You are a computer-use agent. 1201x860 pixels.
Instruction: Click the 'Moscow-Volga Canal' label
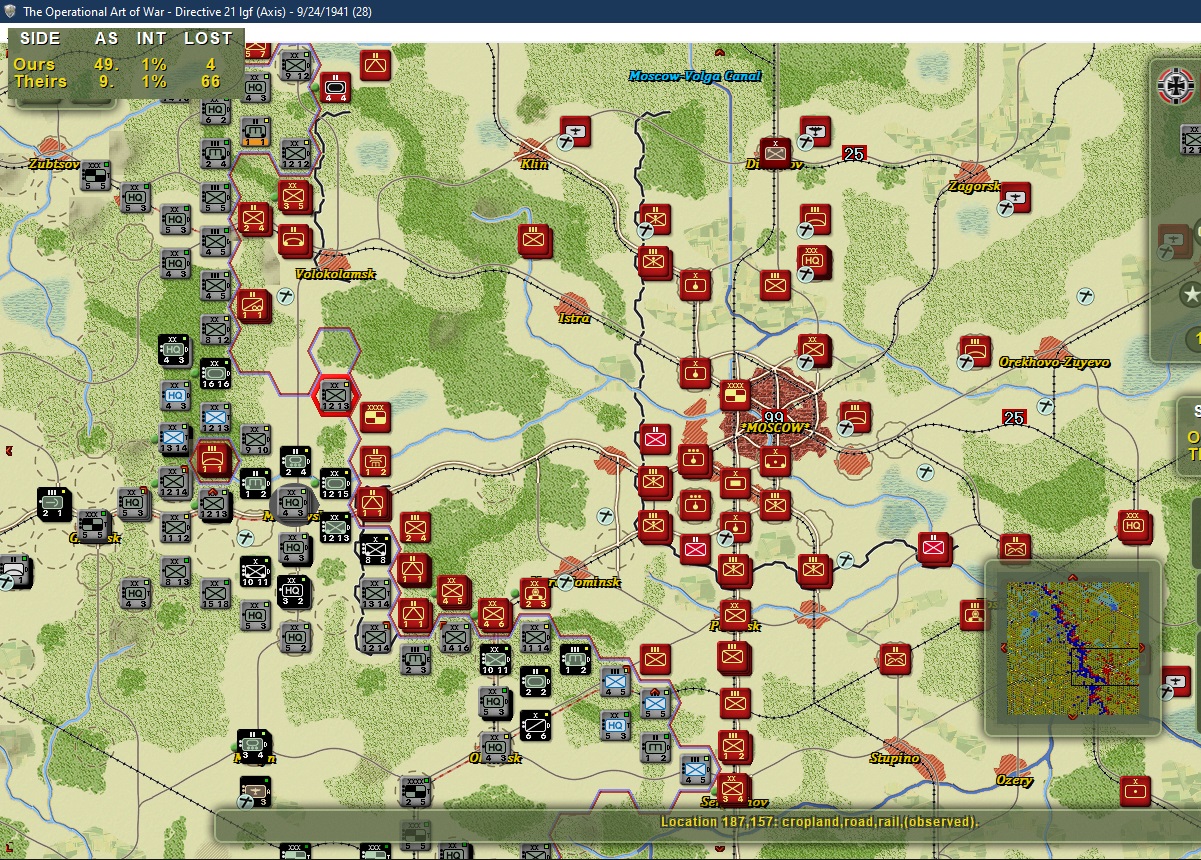click(x=695, y=76)
